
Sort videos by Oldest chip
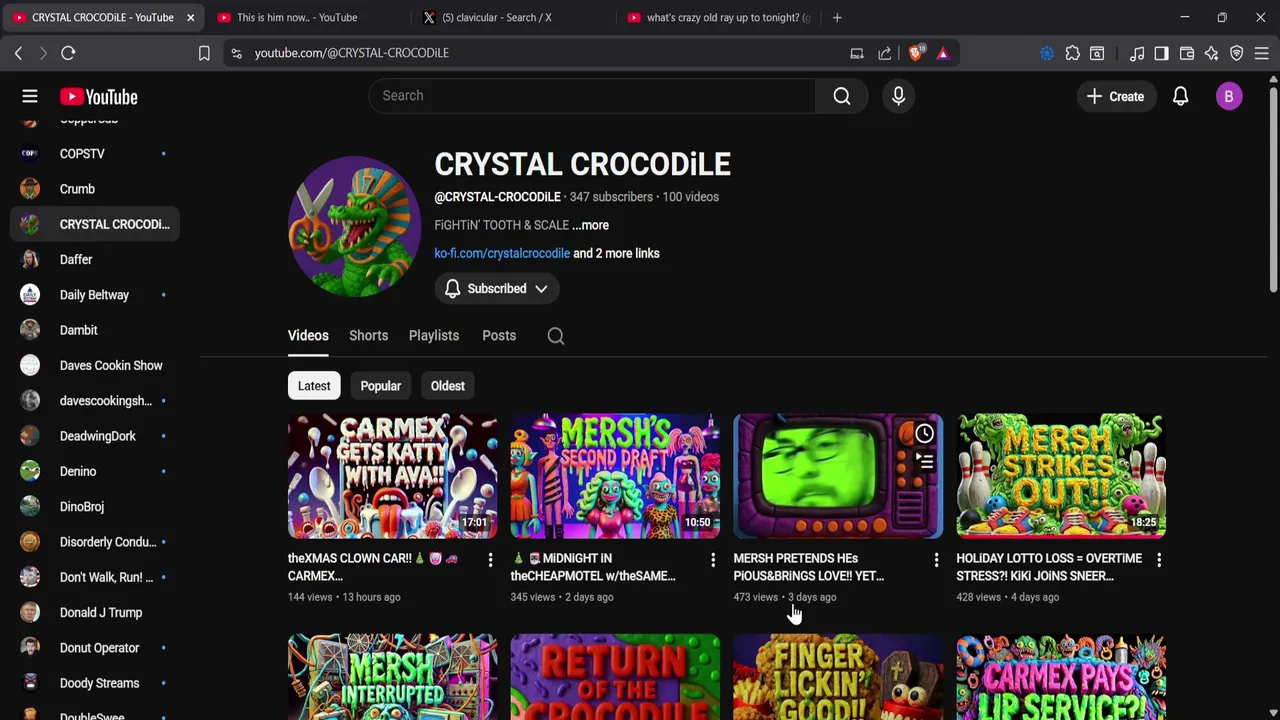(x=447, y=386)
